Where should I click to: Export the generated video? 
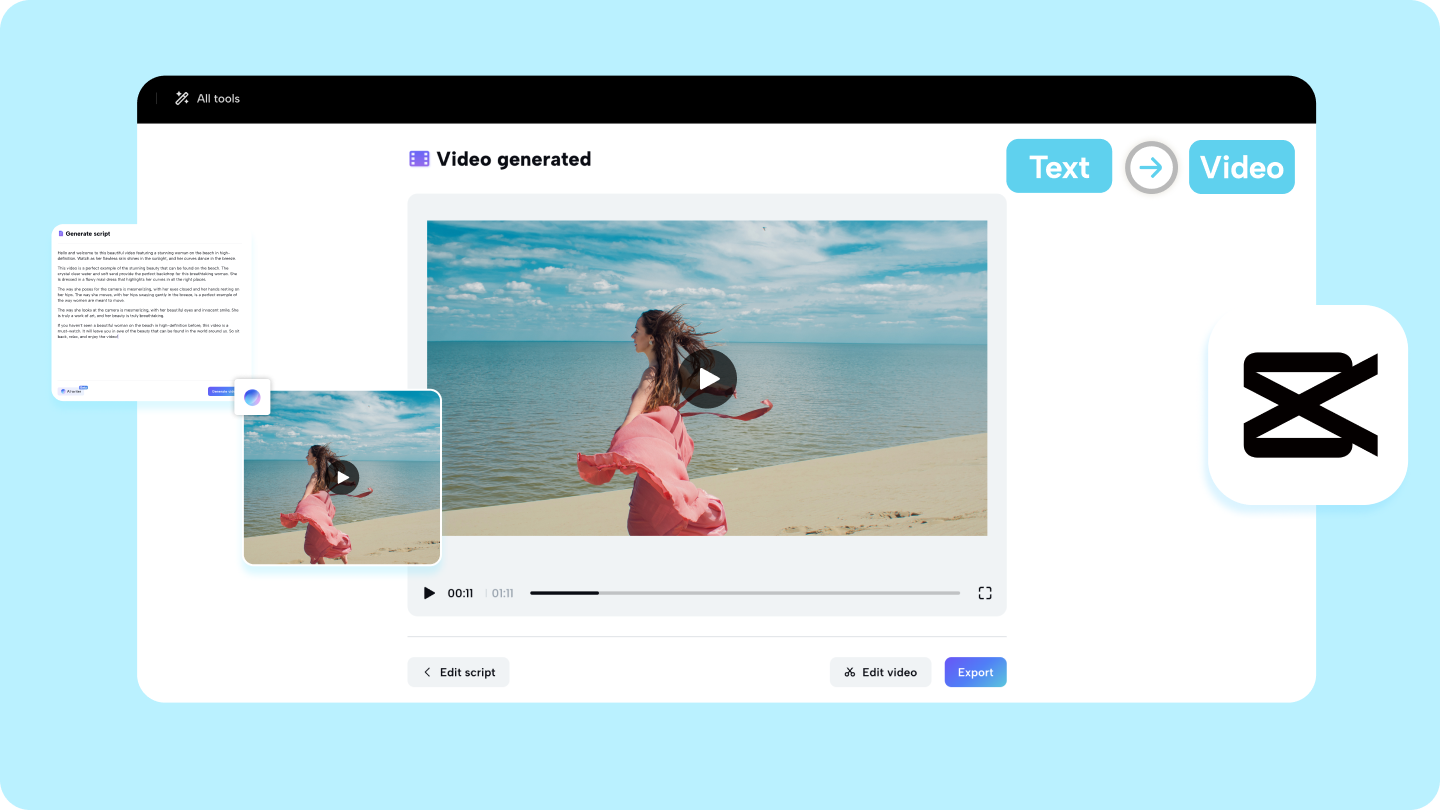point(975,672)
